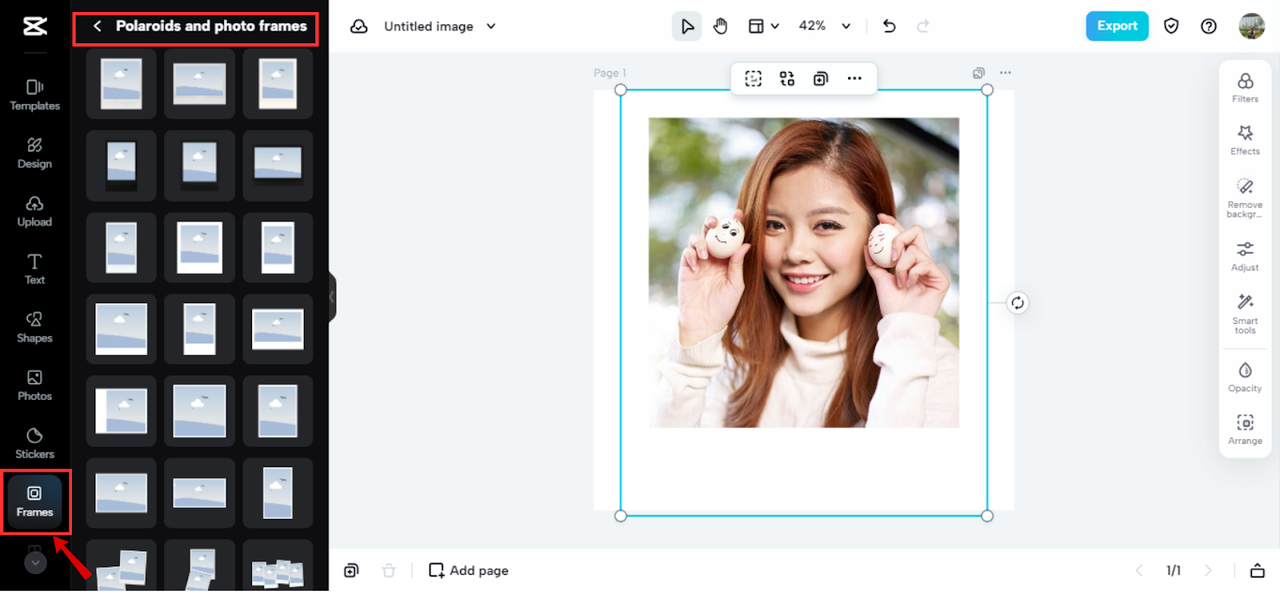Click the 1/1 page indicator
Viewport: 1280px width, 595px height.
point(1173,570)
